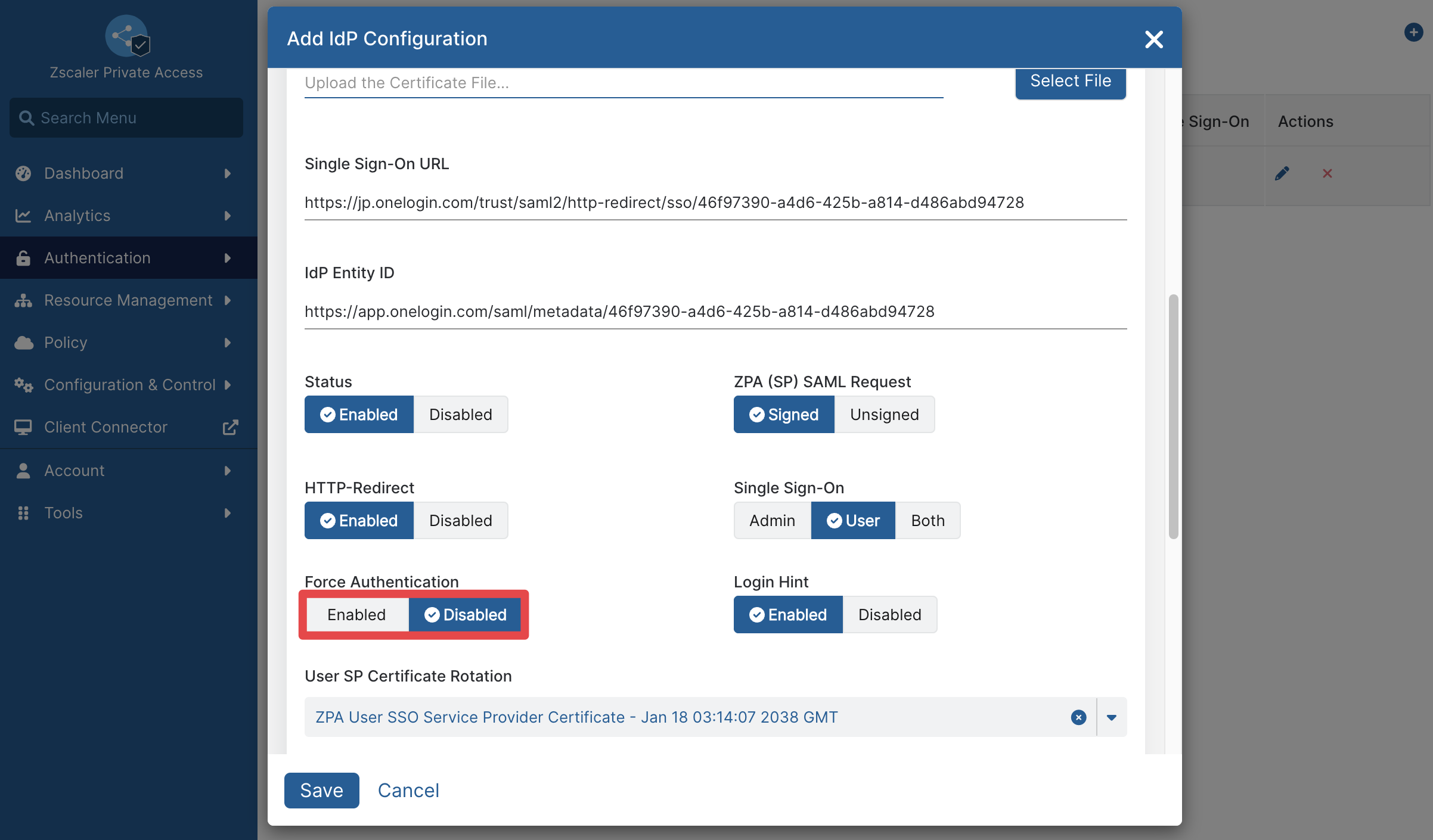Set Single Sign-On to Both
The width and height of the screenshot is (1433, 840).
[x=928, y=521]
